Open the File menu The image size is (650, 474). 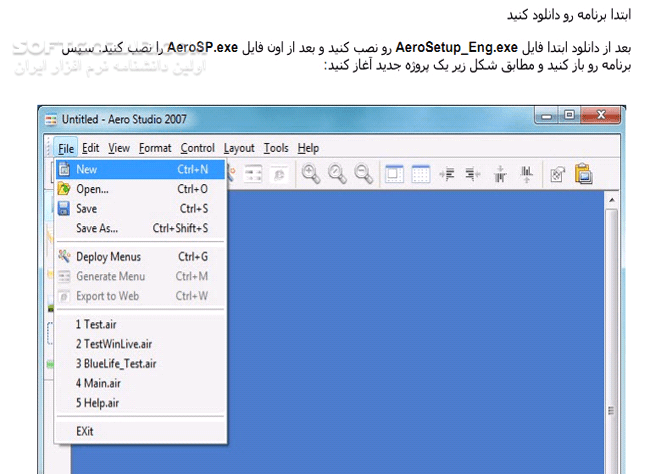tap(66, 148)
